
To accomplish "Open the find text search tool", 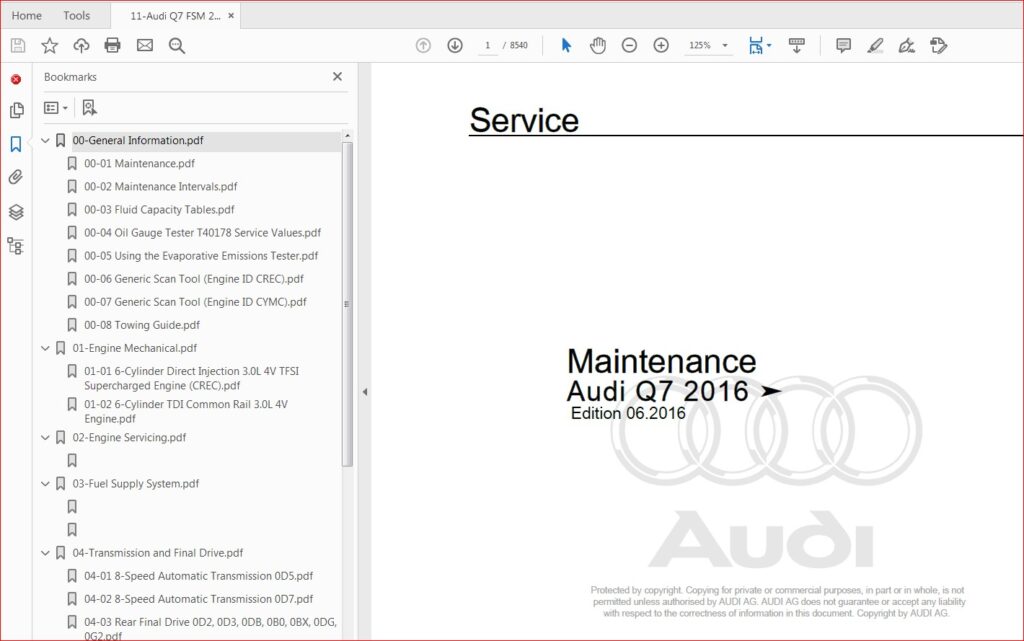I will 176,45.
